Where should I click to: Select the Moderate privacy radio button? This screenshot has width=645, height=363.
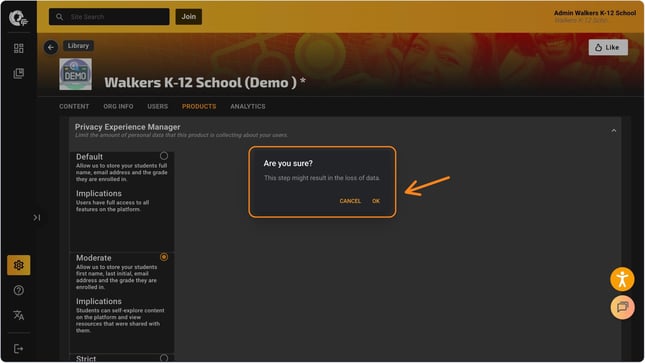point(164,257)
